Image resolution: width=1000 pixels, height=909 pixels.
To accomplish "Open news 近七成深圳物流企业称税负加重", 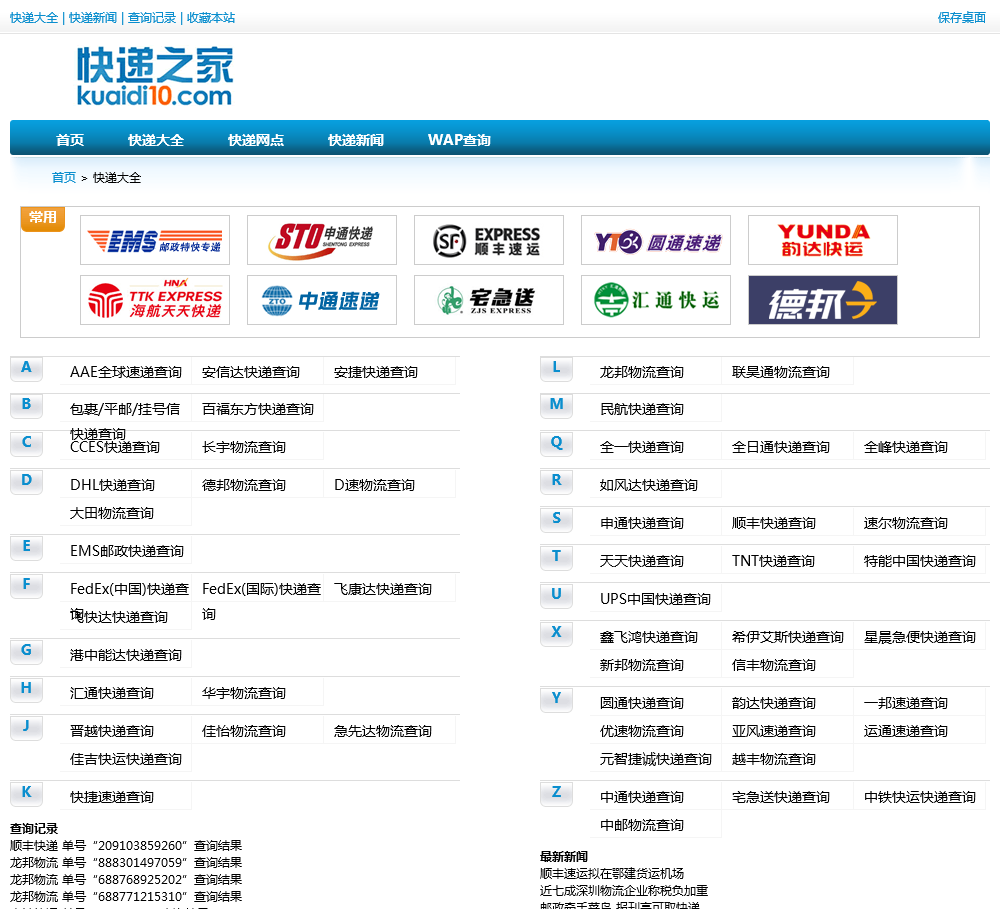I will pos(624,891).
